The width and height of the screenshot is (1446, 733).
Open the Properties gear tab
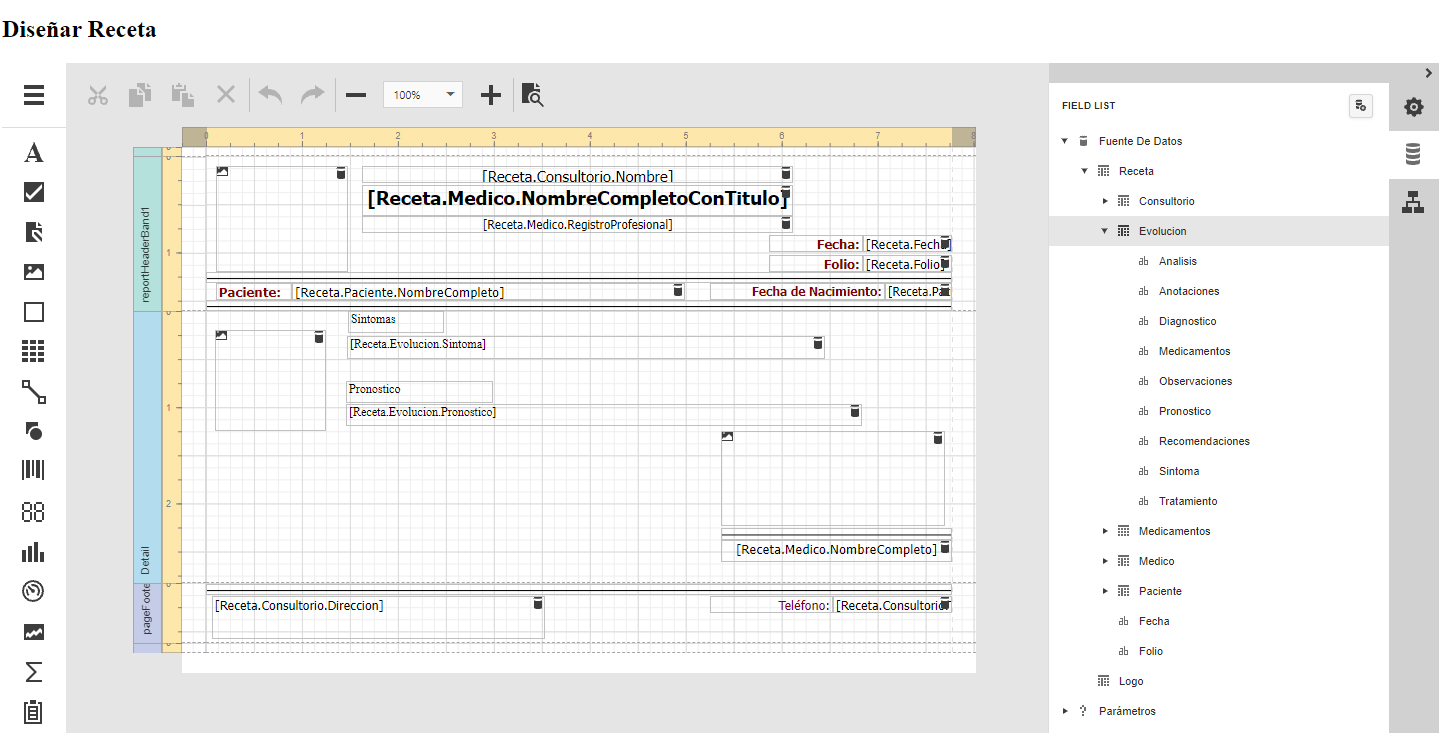1414,107
